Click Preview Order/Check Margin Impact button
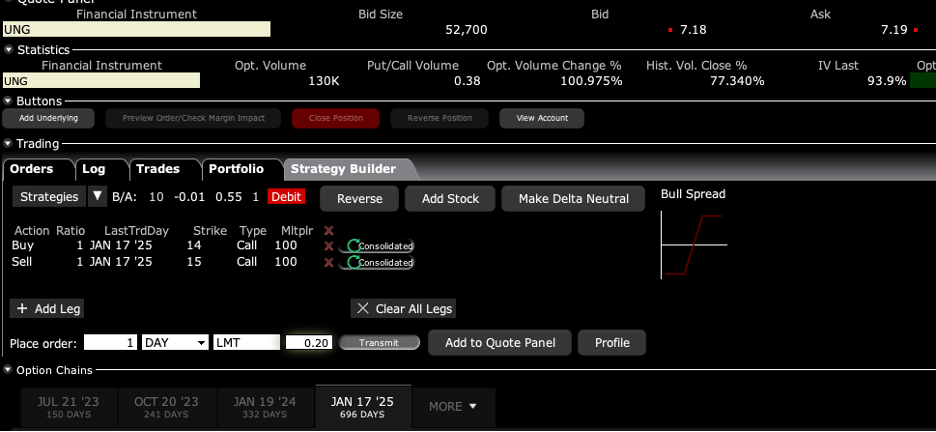This screenshot has height=432, width=936. 193,118
